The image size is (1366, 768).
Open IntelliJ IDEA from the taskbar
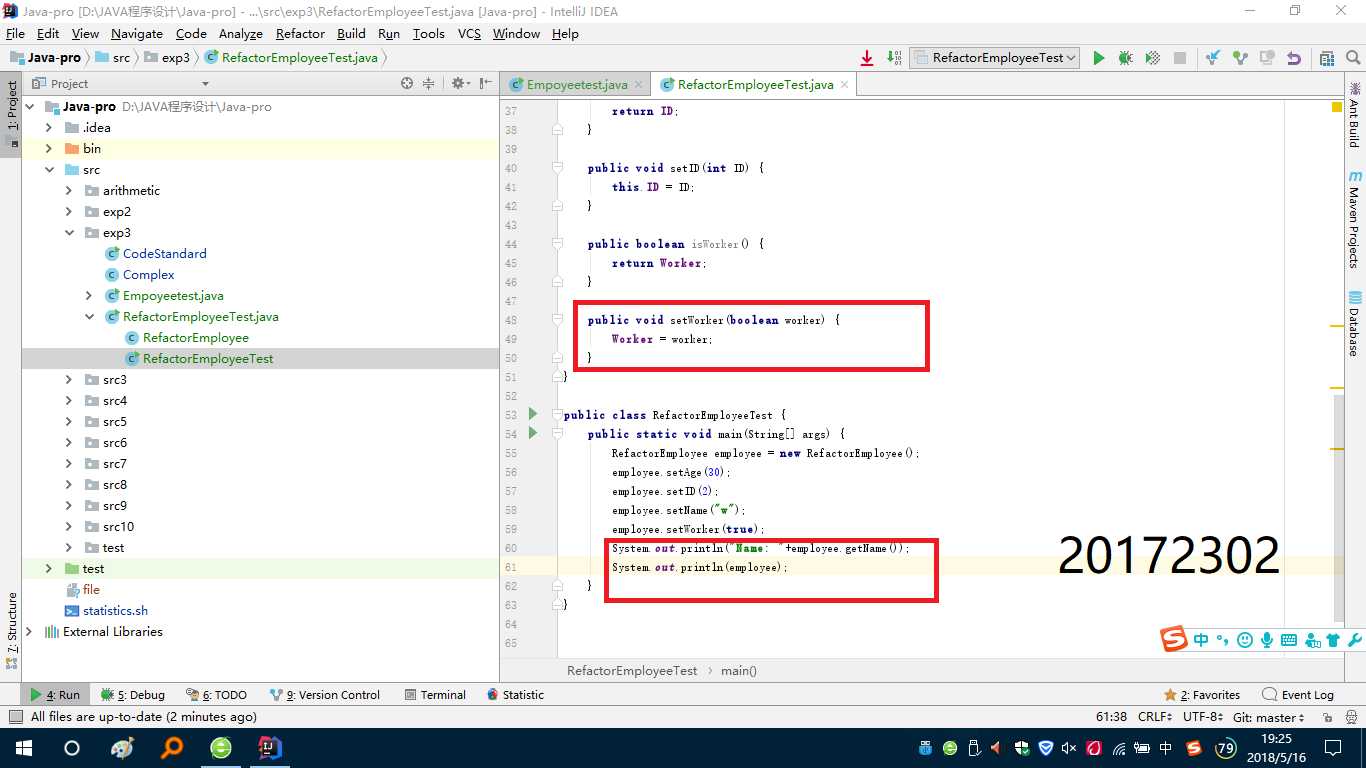270,748
